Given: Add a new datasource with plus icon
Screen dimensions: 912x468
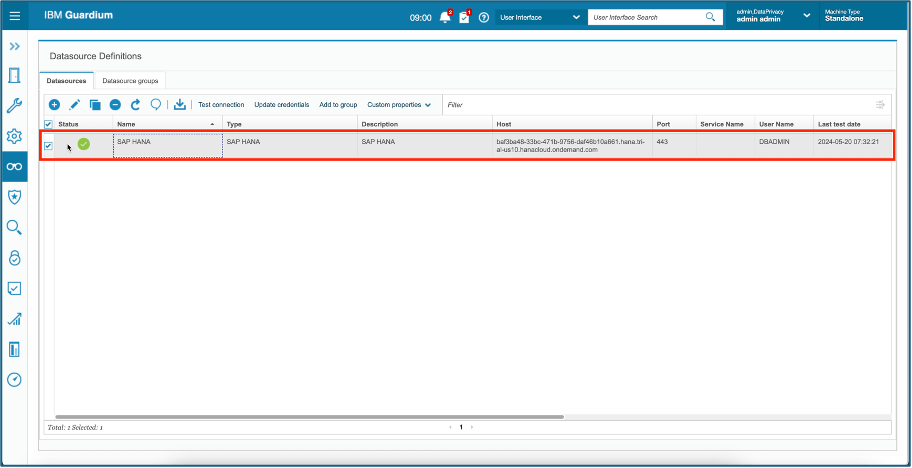Looking at the screenshot, I should (x=54, y=105).
